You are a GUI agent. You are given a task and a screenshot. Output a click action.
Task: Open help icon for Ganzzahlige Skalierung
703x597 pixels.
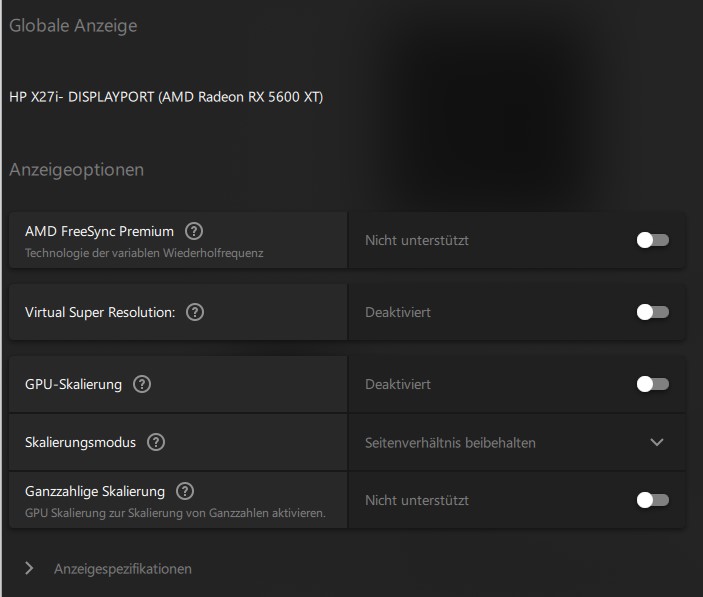click(185, 491)
